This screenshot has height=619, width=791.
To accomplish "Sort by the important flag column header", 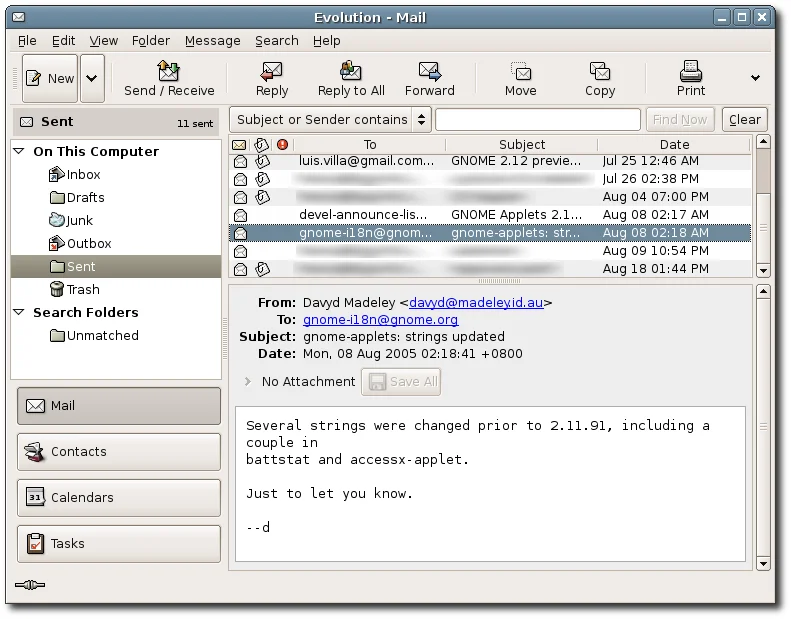I will pos(282,145).
